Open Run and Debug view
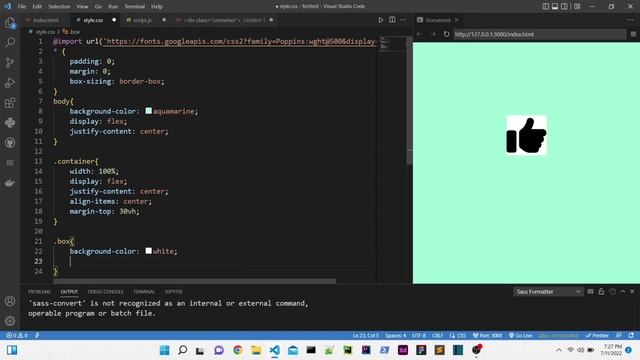The height and width of the screenshot is (360, 640). tap(10, 82)
